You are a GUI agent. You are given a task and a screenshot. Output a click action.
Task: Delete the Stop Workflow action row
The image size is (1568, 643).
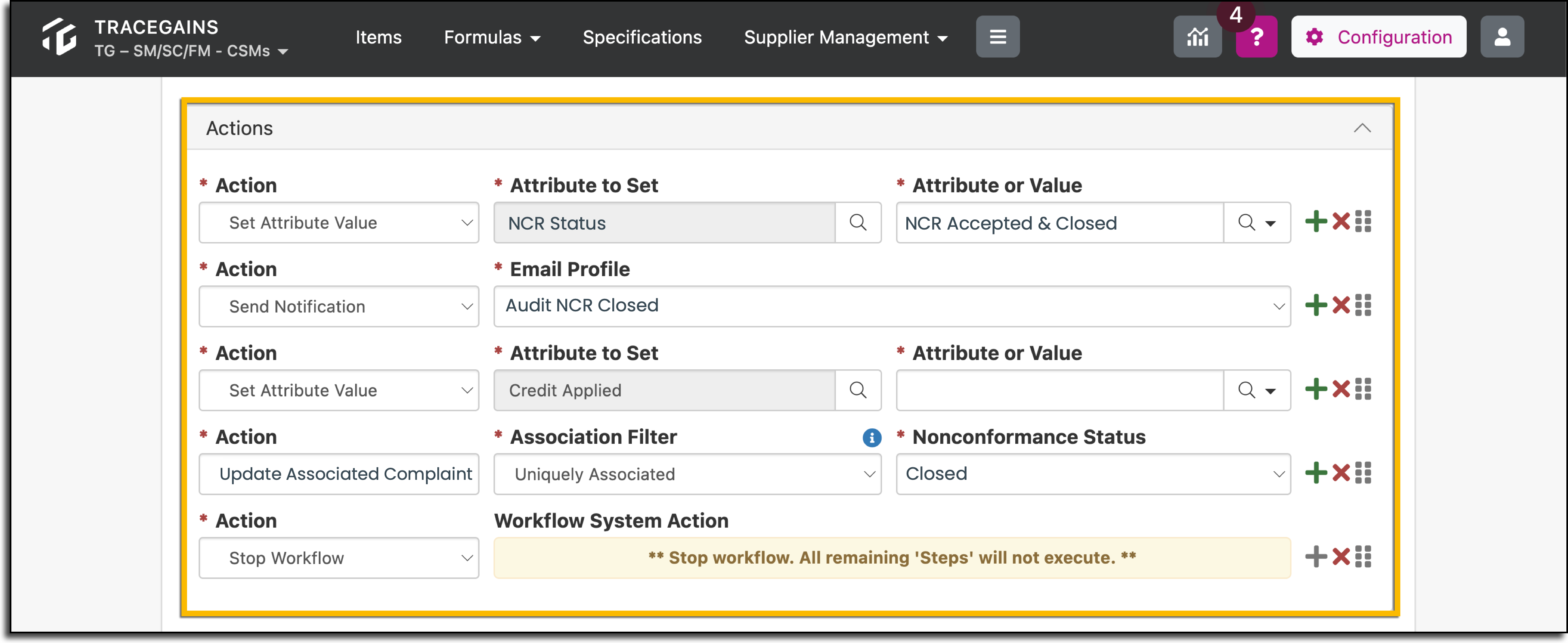pos(1340,556)
